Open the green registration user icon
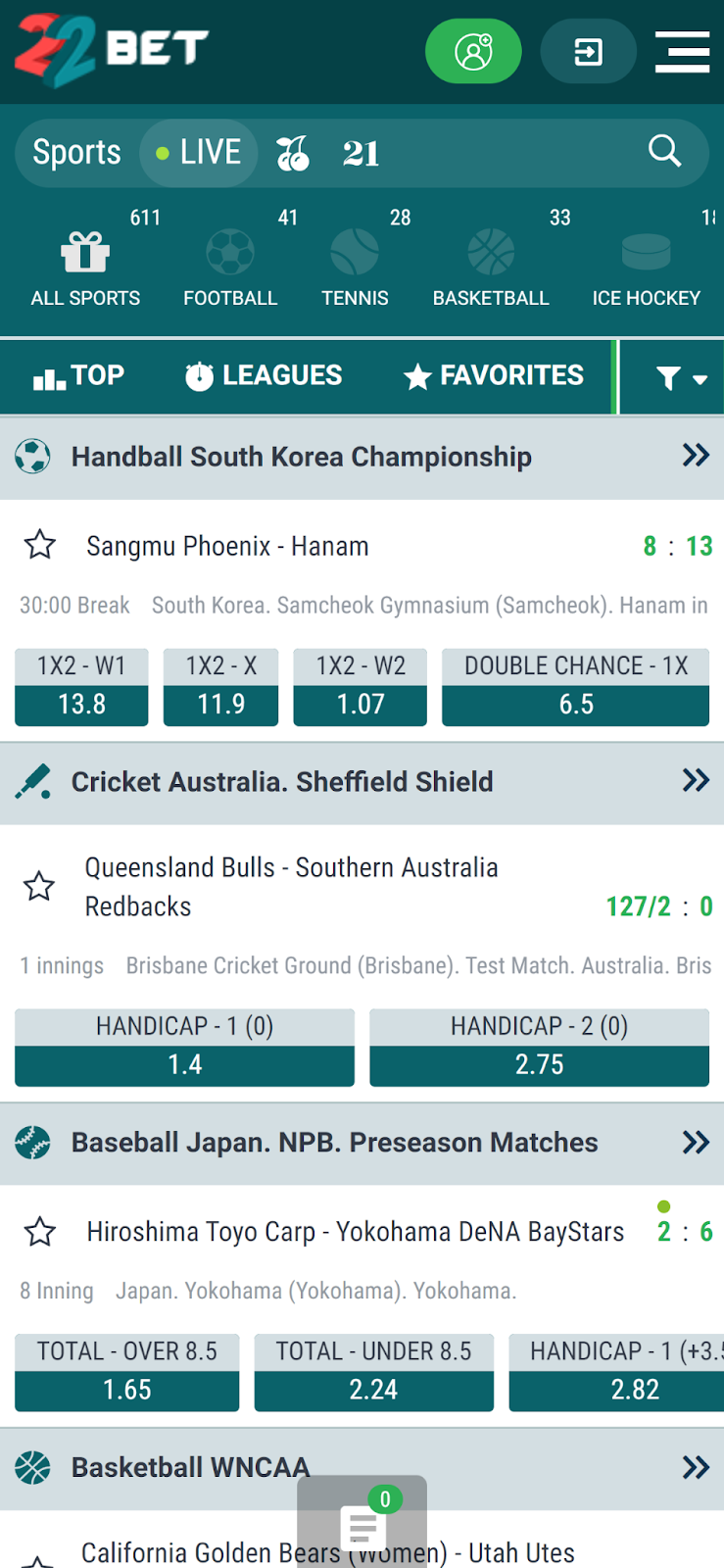 click(473, 51)
